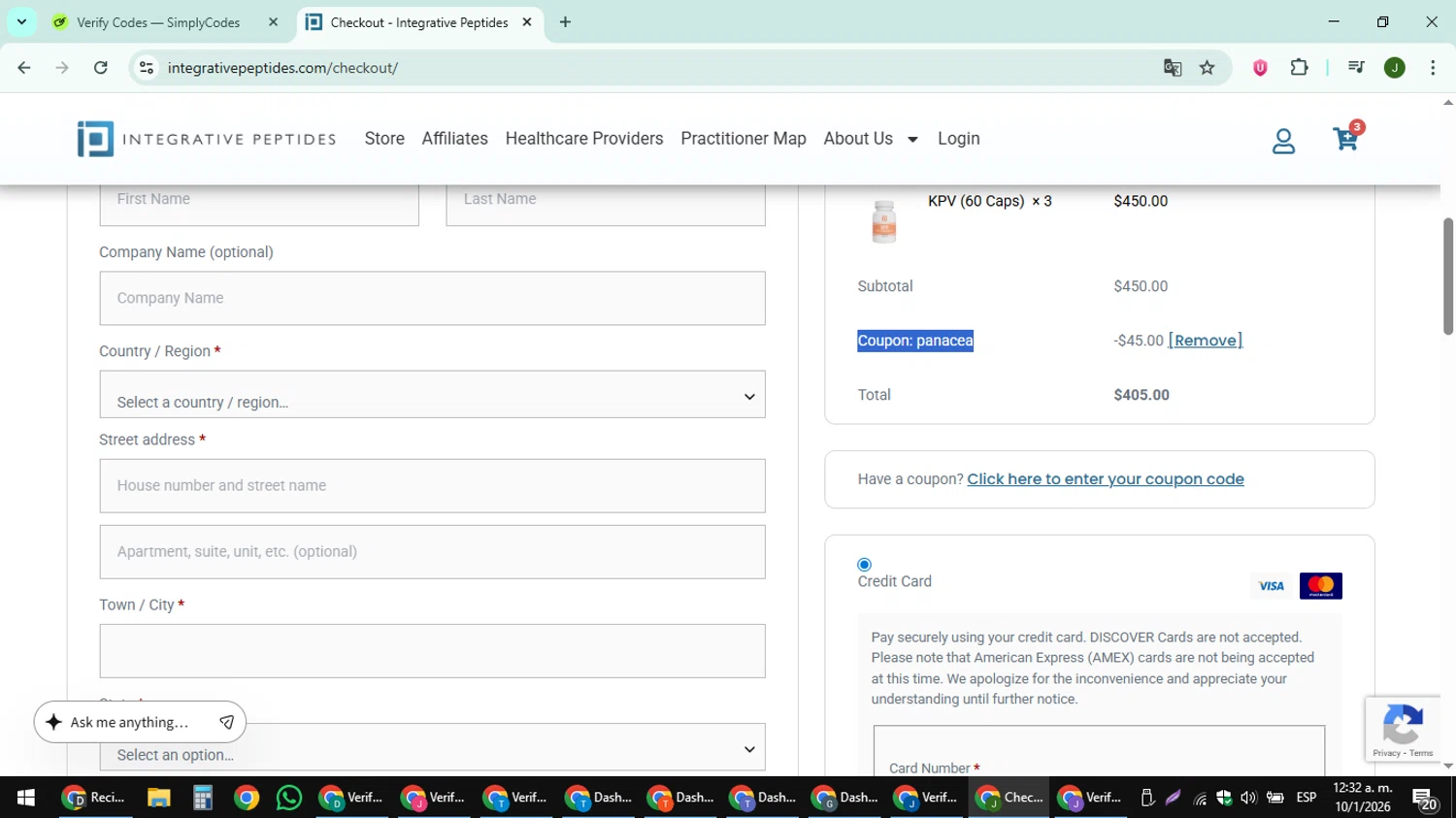Click the Card Number field
Screen dimensions: 1456x818
pyautogui.click(x=1099, y=752)
